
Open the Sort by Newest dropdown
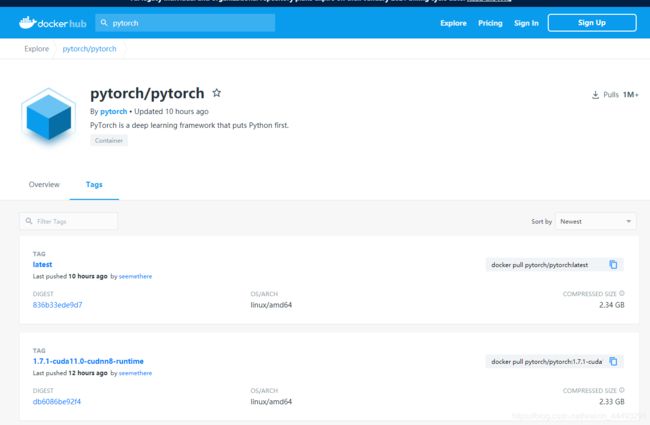click(x=596, y=221)
